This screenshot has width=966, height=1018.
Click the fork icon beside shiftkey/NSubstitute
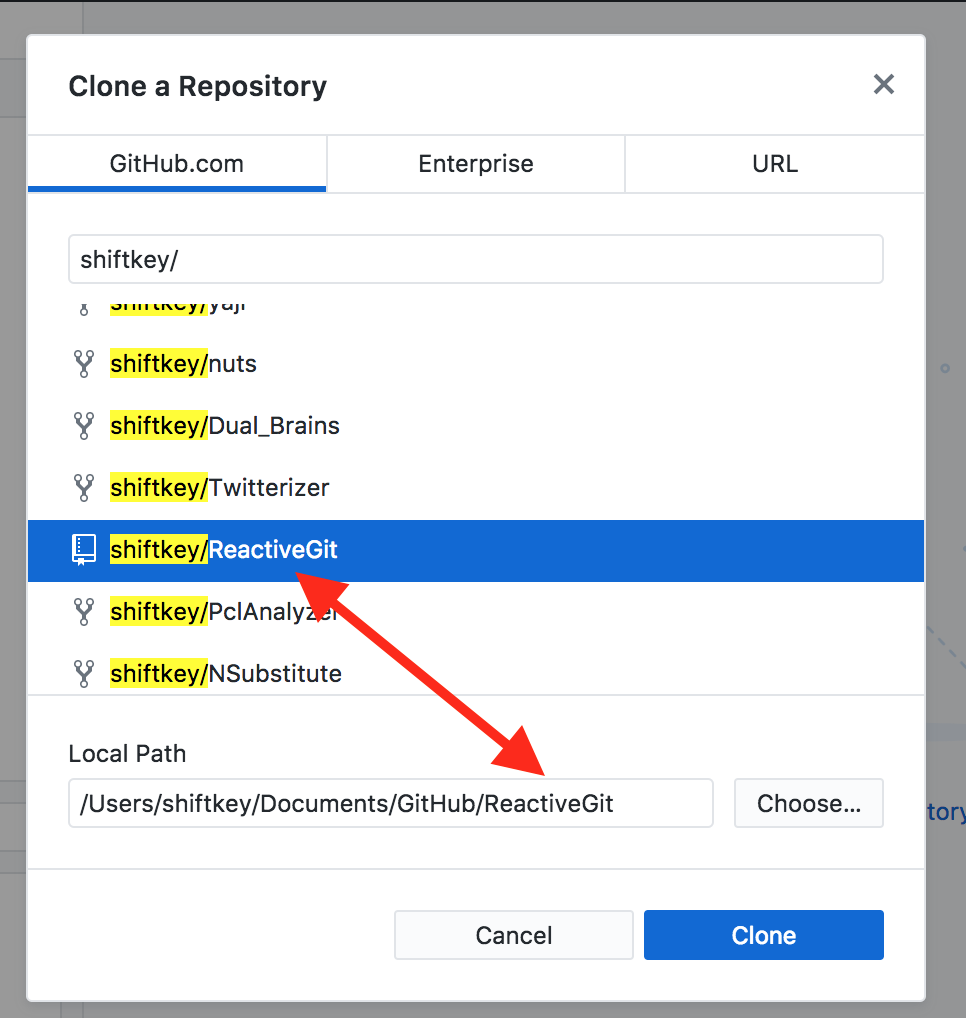[x=84, y=673]
